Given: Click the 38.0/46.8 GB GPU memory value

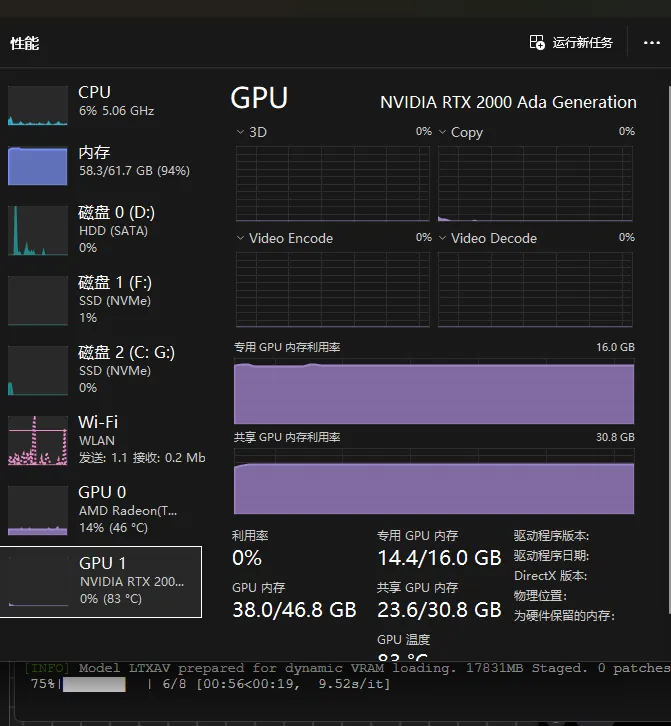Looking at the screenshot, I should 295,610.
